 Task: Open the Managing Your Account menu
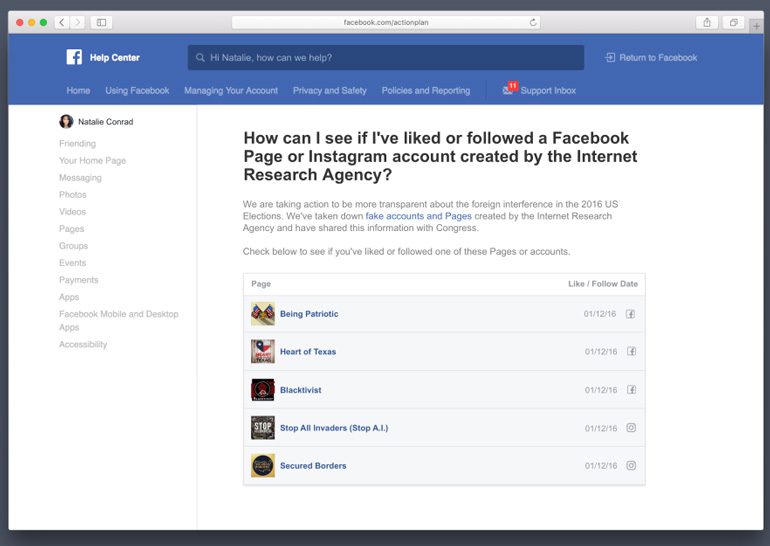coord(231,90)
